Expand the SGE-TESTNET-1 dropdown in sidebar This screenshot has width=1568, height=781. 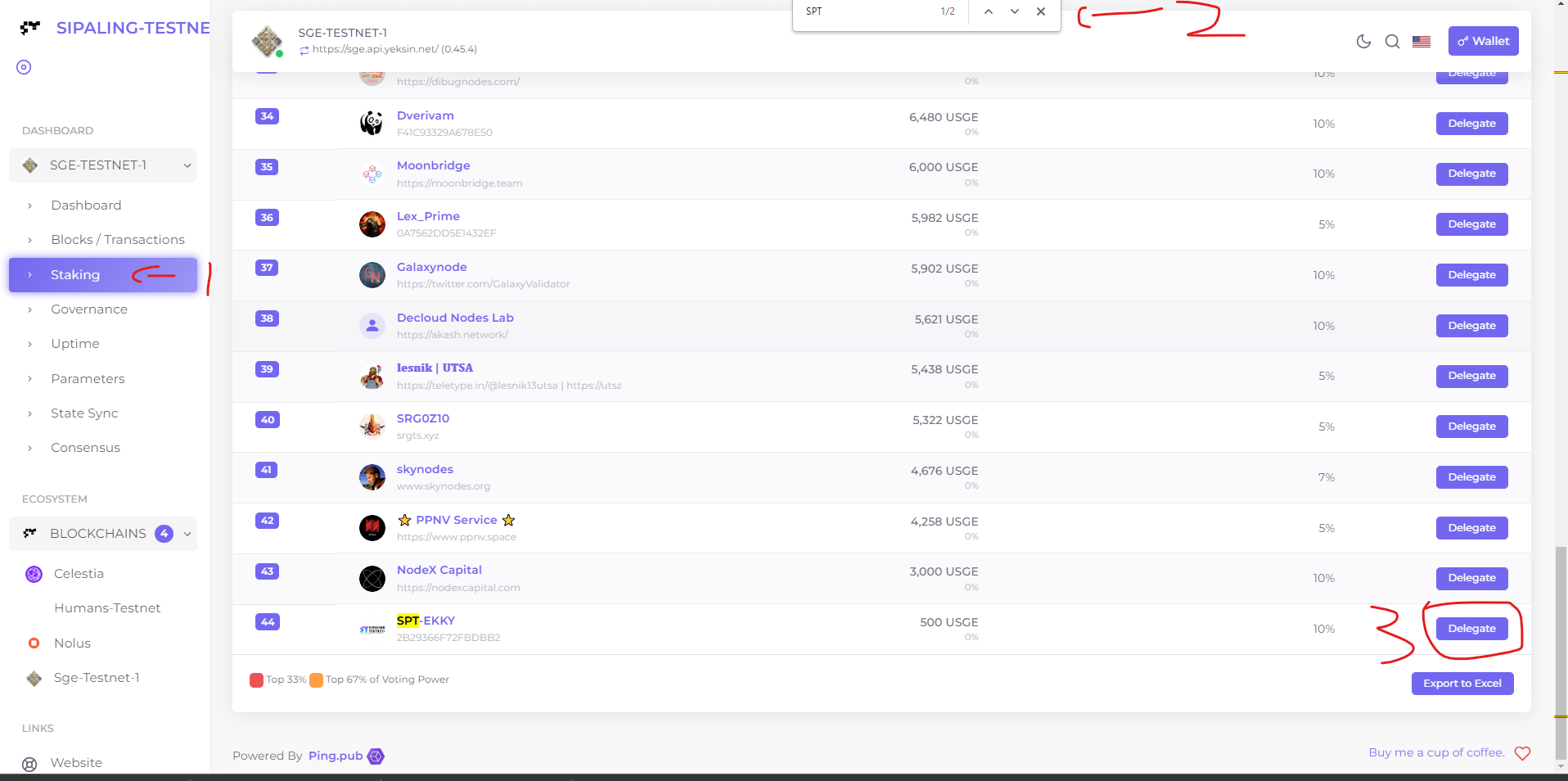pos(187,165)
